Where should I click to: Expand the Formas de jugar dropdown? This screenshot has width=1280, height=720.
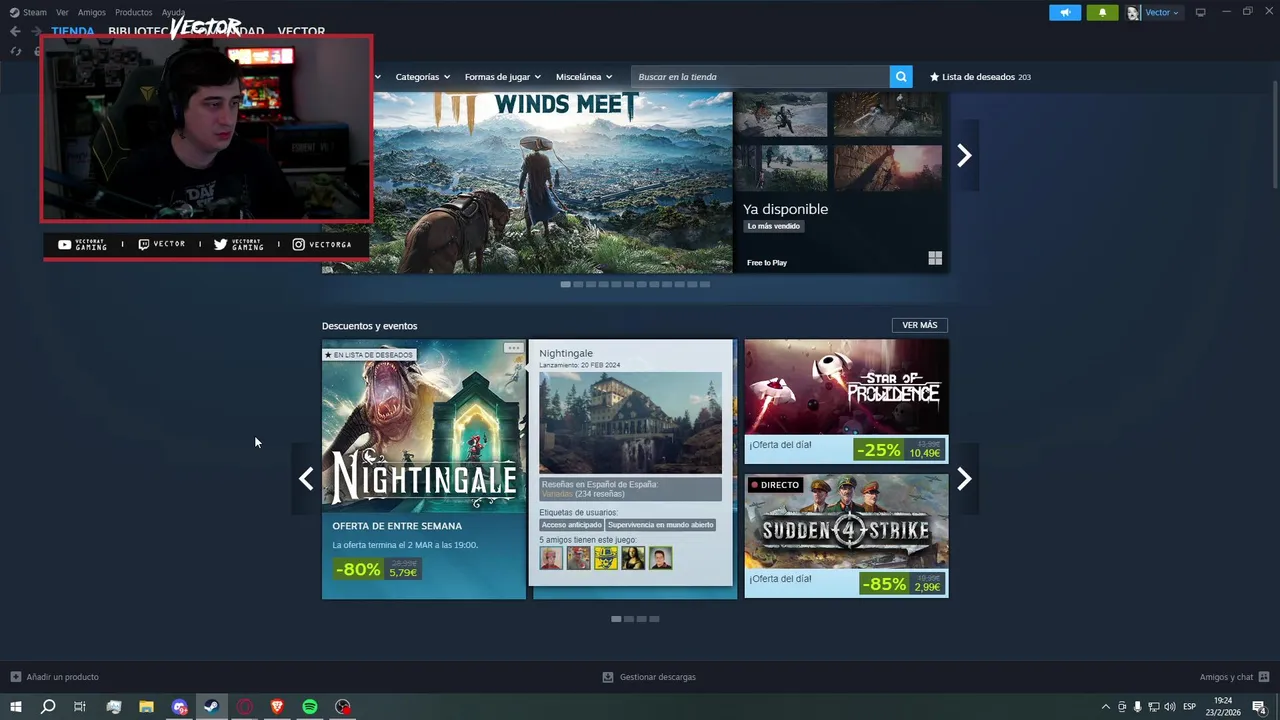tap(502, 77)
